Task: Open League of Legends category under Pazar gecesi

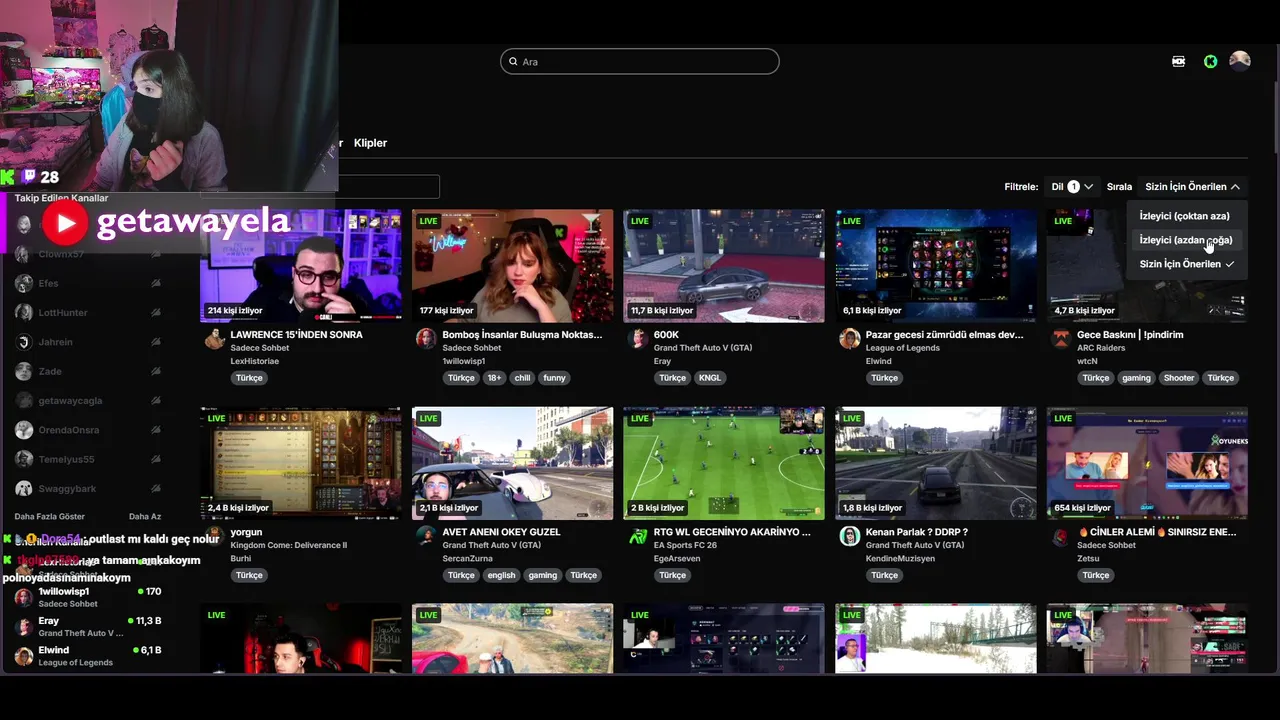Action: [x=902, y=348]
